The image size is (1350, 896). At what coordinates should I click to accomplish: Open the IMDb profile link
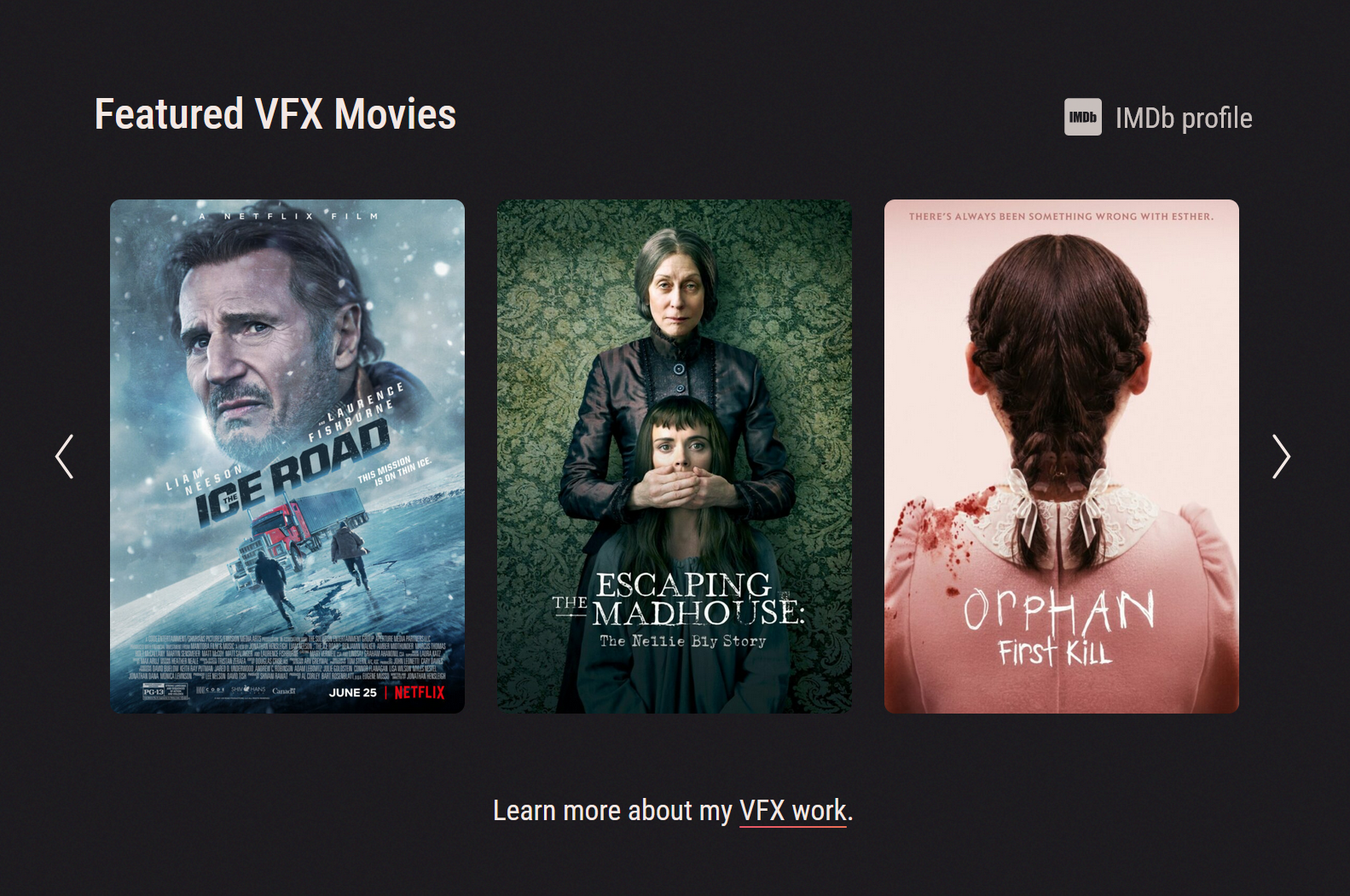coord(1158,118)
